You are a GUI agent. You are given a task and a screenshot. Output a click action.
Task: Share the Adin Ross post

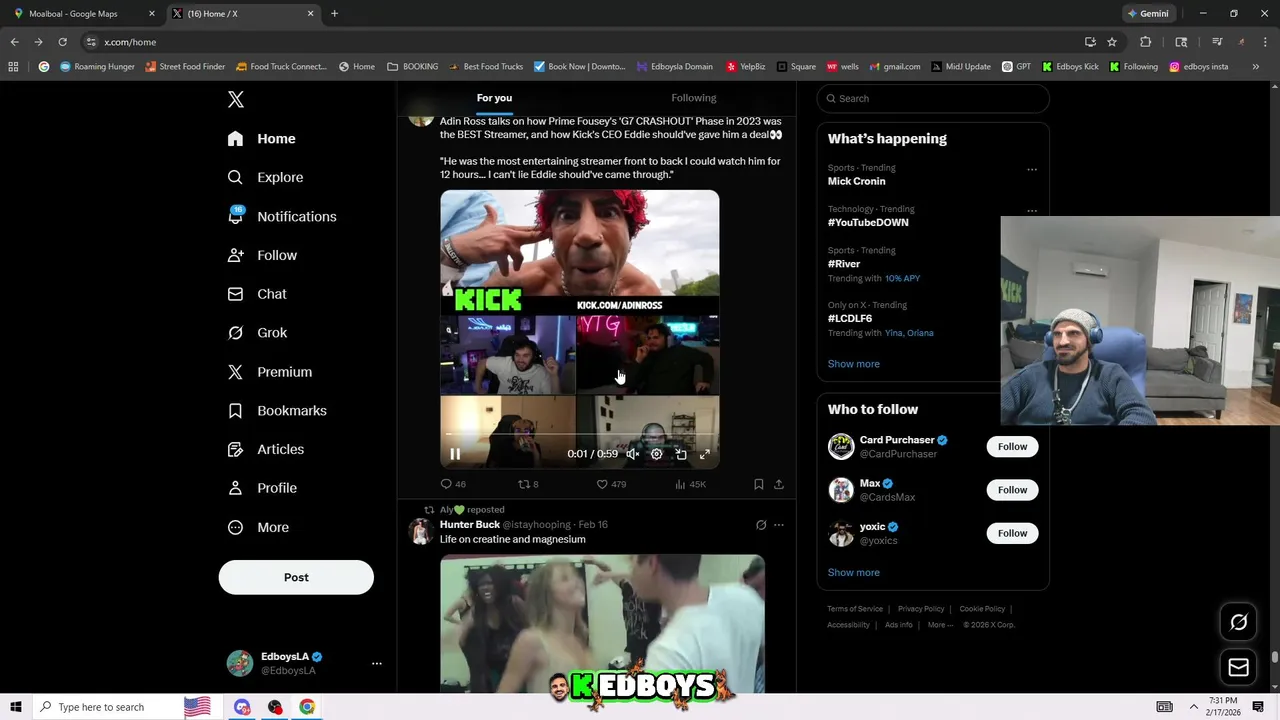click(x=779, y=484)
